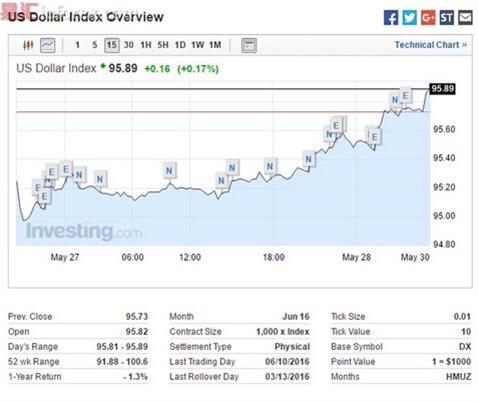Switch to area line chart type
478x401 pixels.
47,45
